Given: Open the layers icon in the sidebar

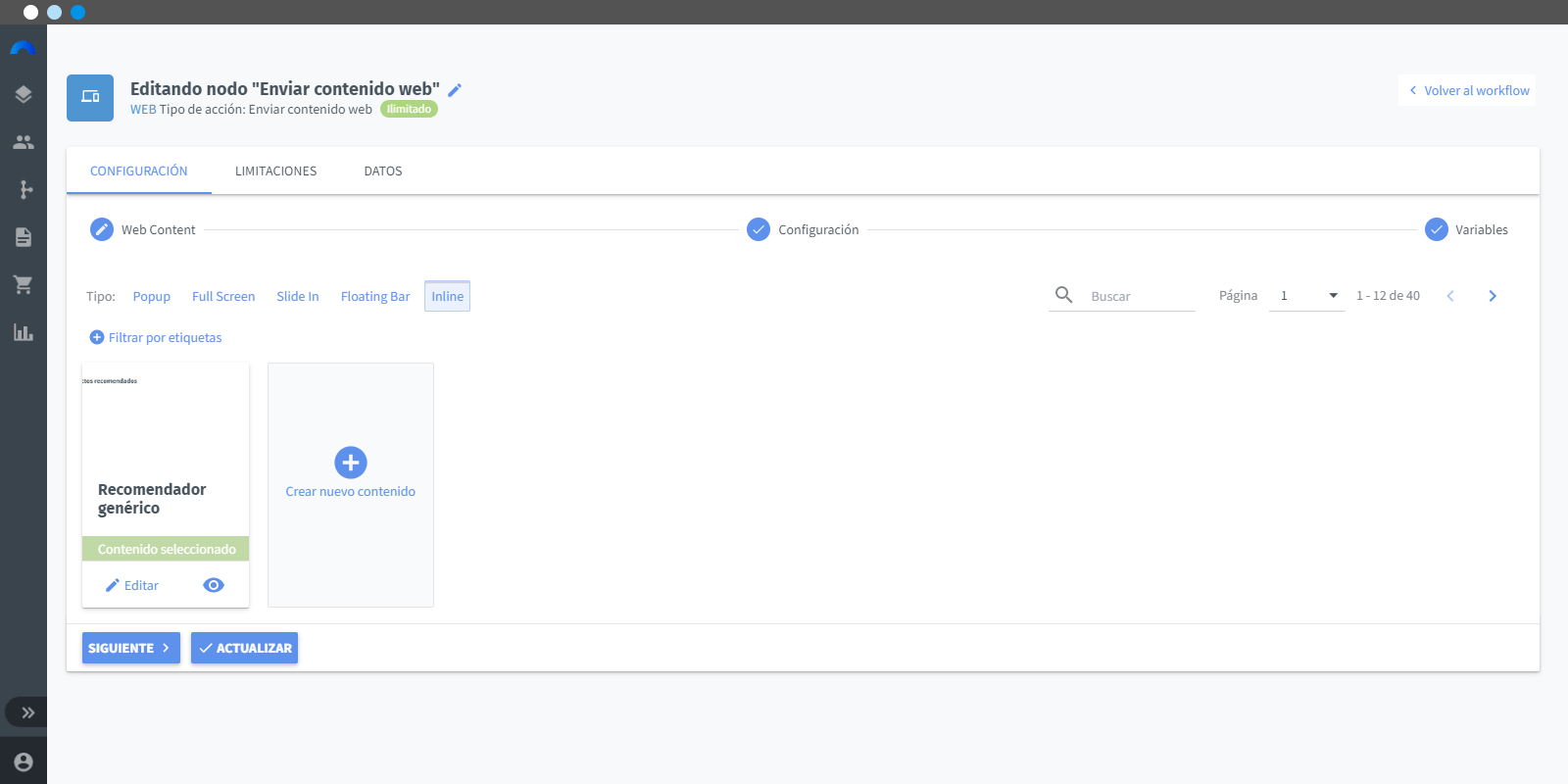Looking at the screenshot, I should coord(24,94).
